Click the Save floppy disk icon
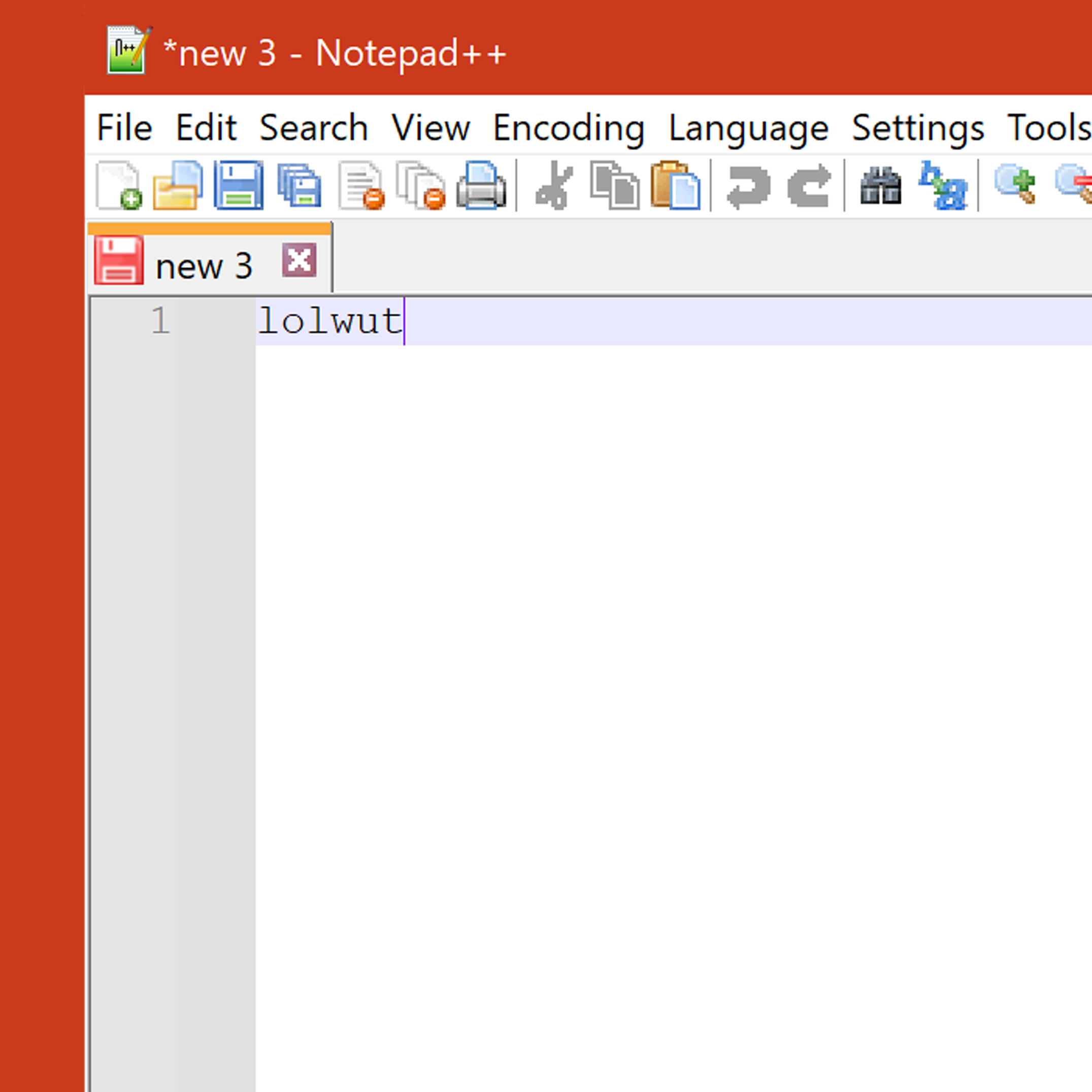Image resolution: width=1092 pixels, height=1092 pixels. click(x=239, y=185)
